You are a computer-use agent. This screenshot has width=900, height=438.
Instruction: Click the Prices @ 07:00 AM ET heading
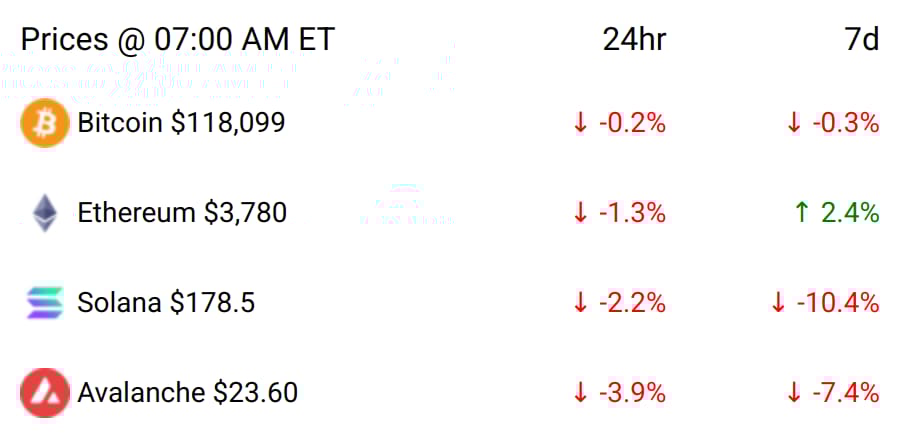[x=177, y=40]
